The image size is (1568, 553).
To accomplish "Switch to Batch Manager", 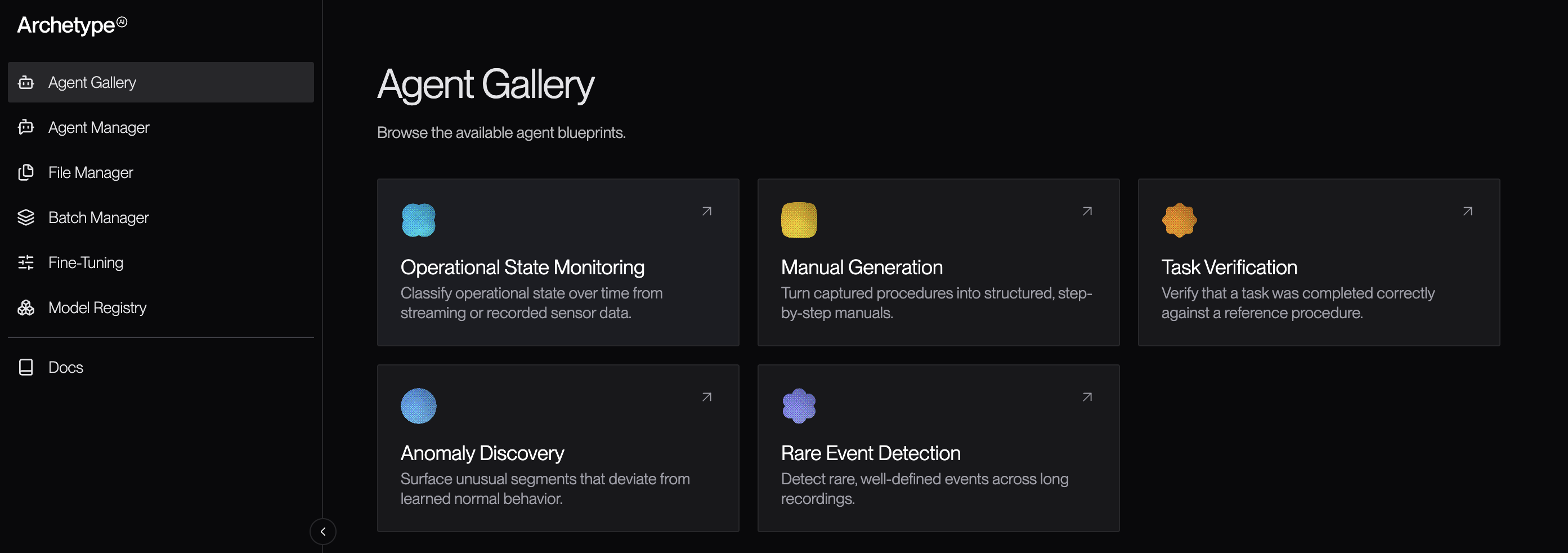I will tap(161, 217).
